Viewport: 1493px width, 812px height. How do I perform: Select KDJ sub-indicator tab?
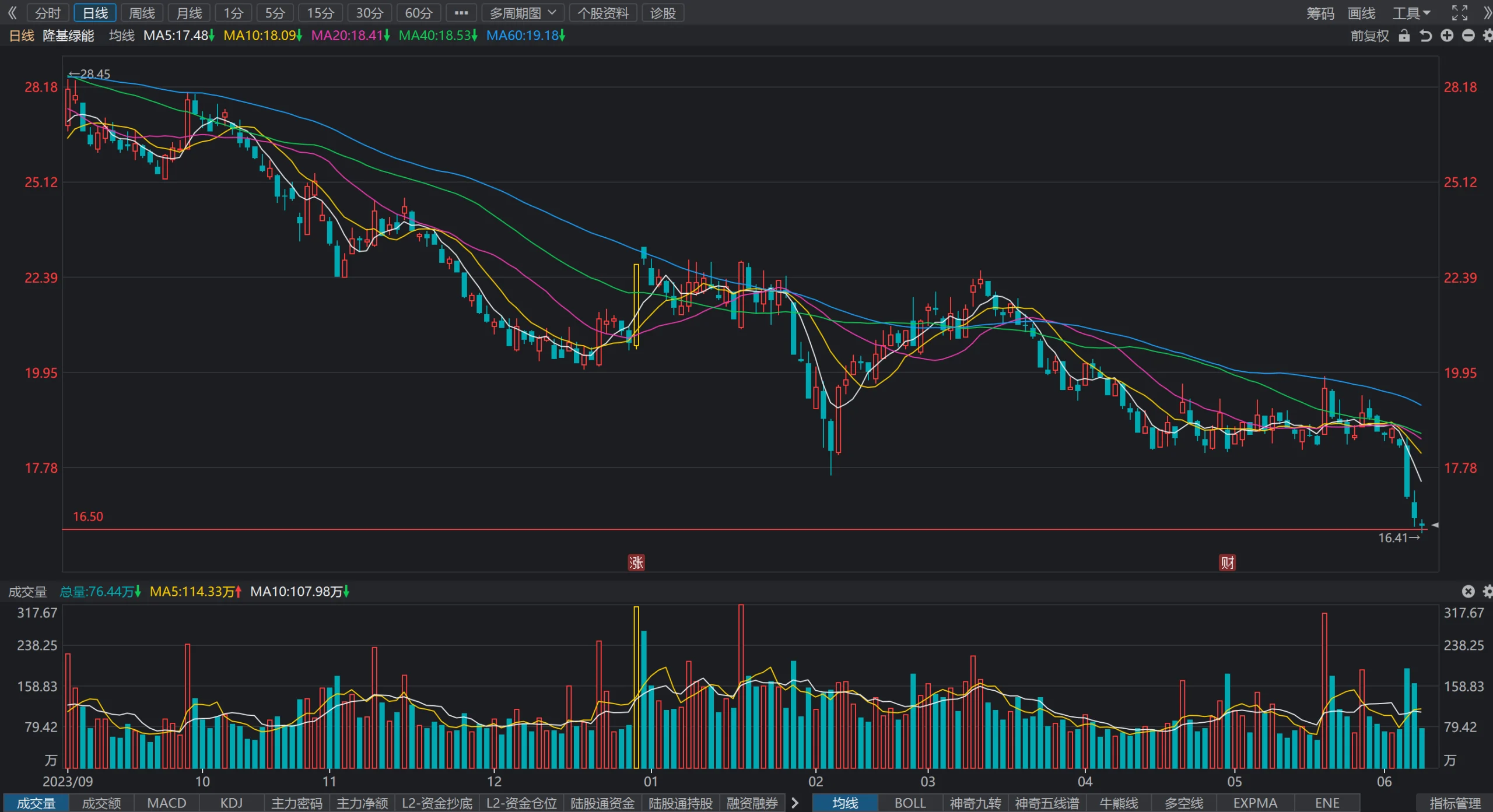(232, 803)
